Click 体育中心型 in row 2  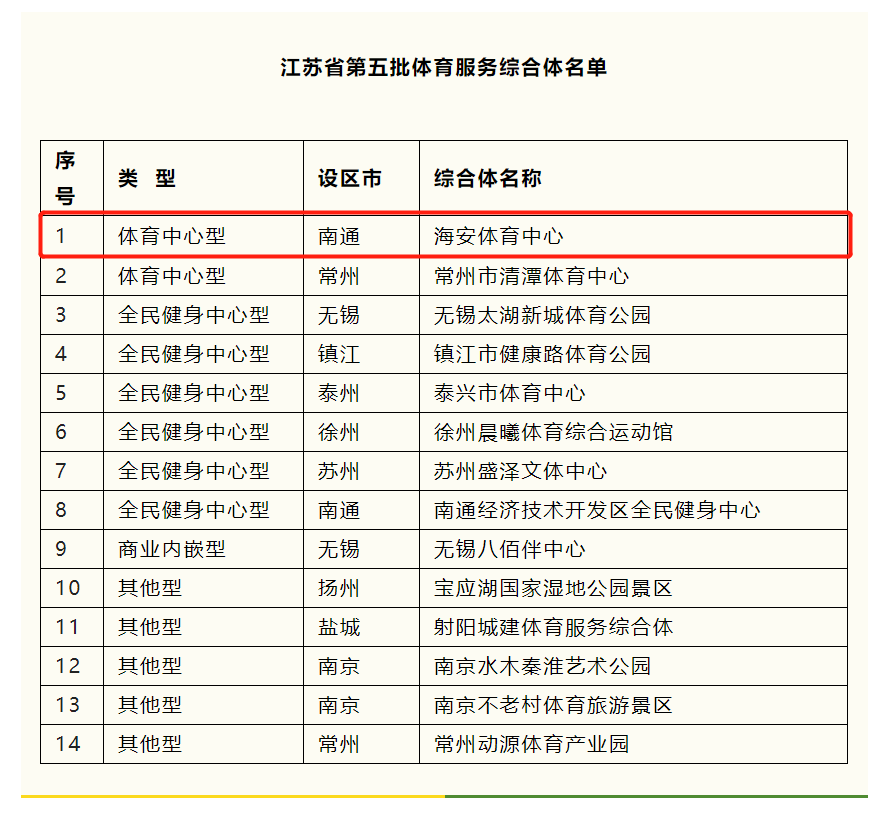(x=171, y=276)
